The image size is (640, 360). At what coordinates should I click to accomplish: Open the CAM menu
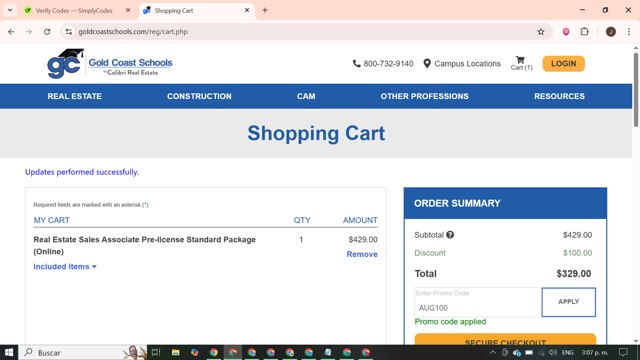[x=306, y=96]
